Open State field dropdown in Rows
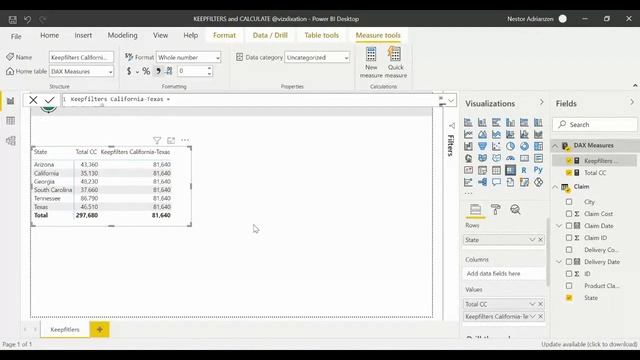Screen dimensions: 640x360 (x=532, y=240)
